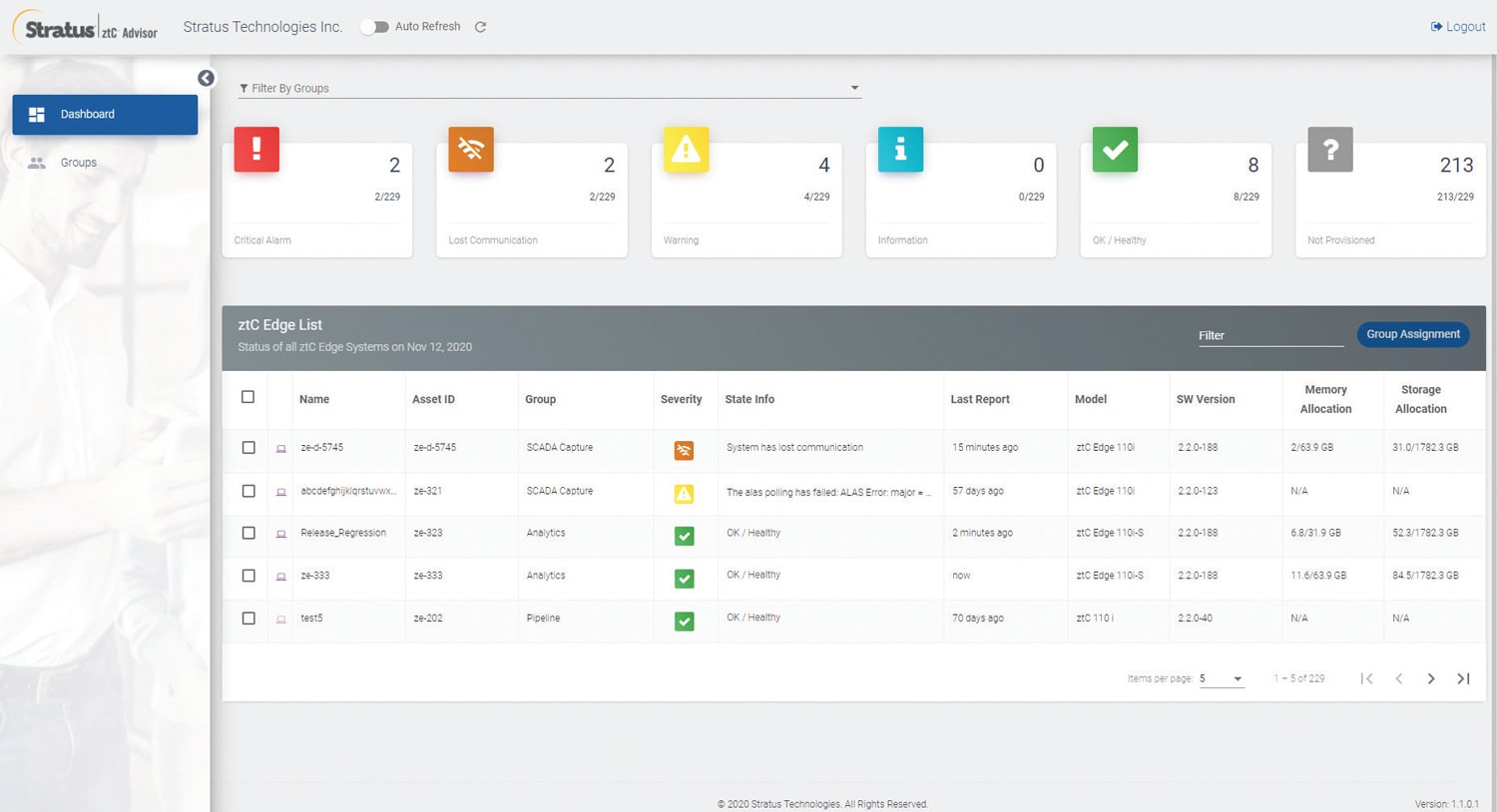The width and height of the screenshot is (1497, 812).
Task: Sort by the Severity column header
Action: pyautogui.click(x=681, y=399)
